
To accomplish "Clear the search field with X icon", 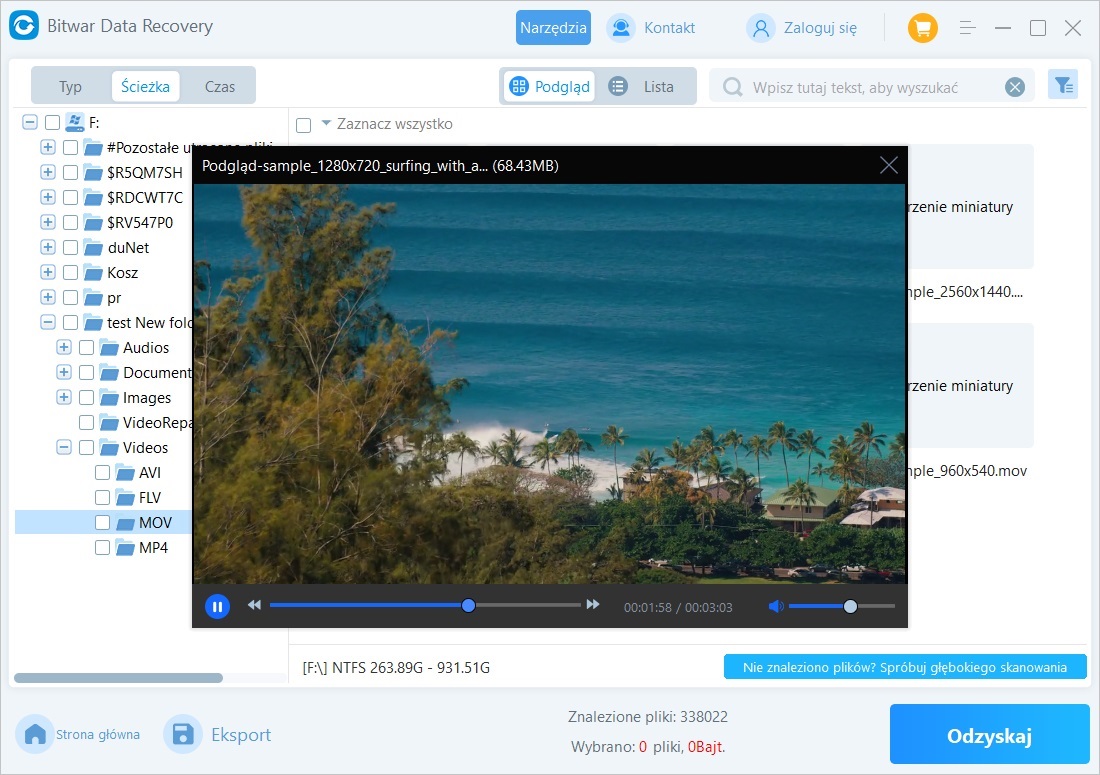I will 1015,87.
